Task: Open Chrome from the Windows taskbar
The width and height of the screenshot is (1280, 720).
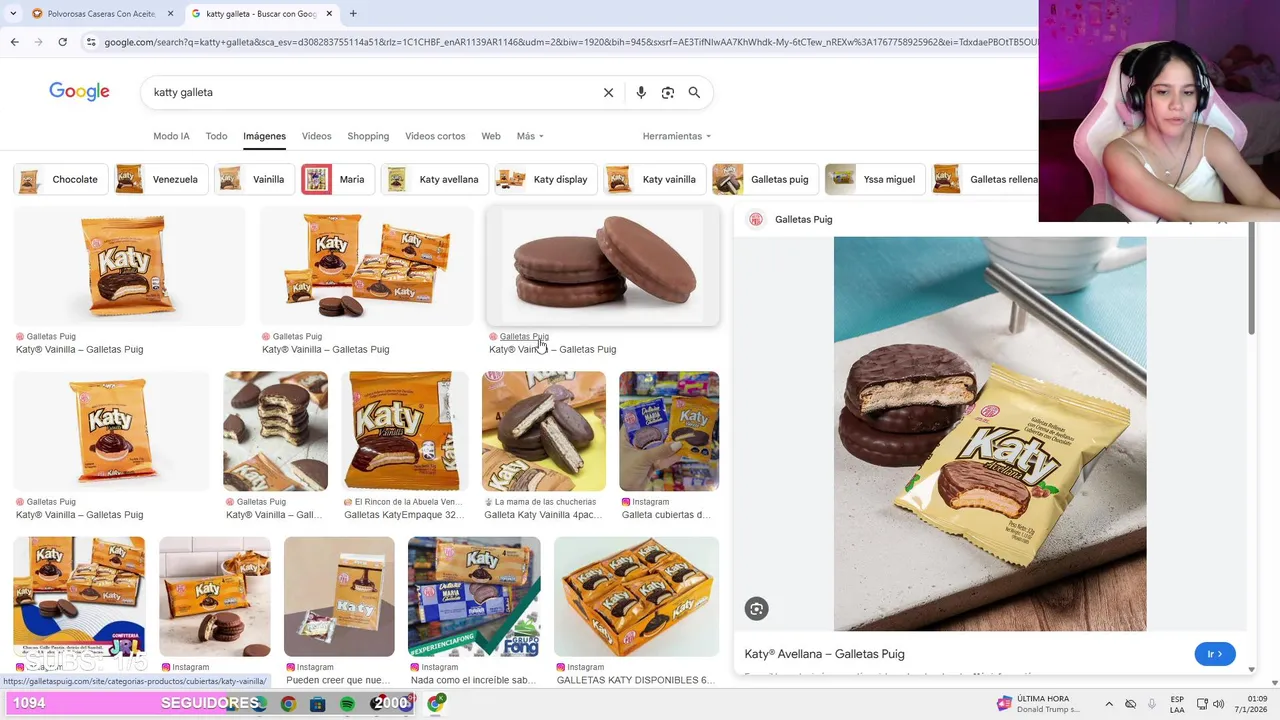Action: [288, 704]
